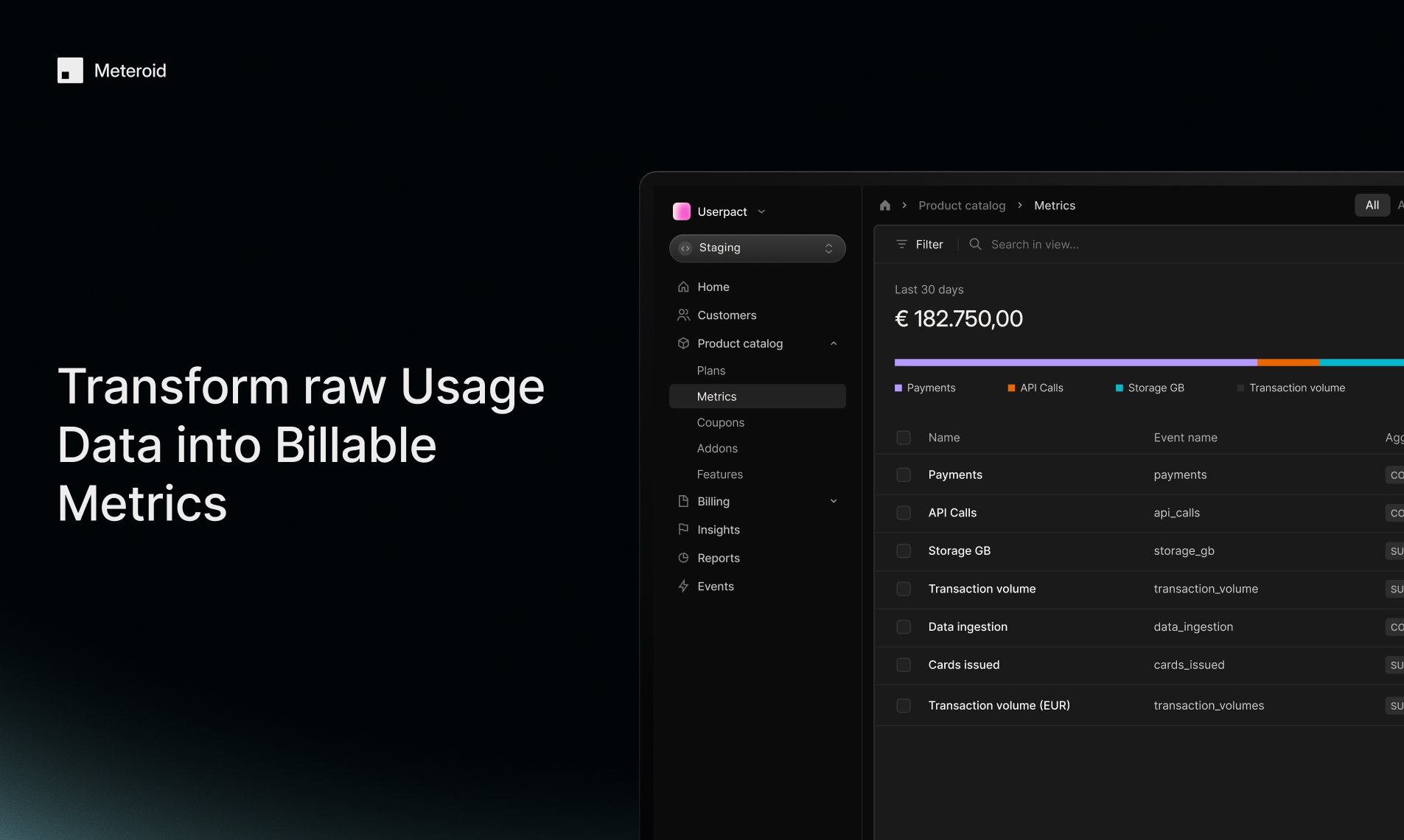Click the api_calls event name cell
Viewport: 1404px width, 840px height.
tap(1176, 513)
